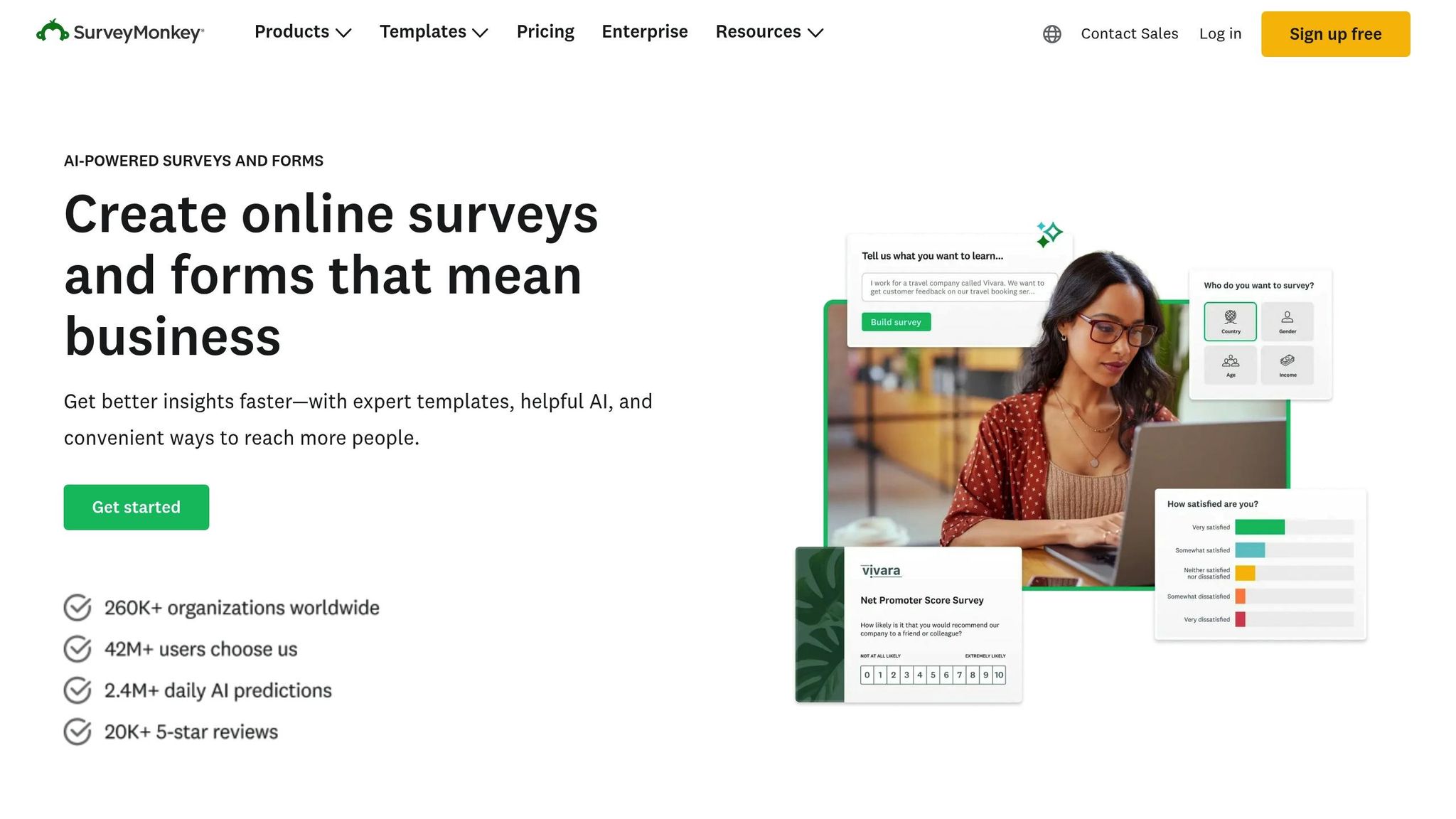Image resolution: width=1456 pixels, height=819 pixels.
Task: Click checkmark icon beside 260K+ organizations worldwide
Action: point(77,608)
